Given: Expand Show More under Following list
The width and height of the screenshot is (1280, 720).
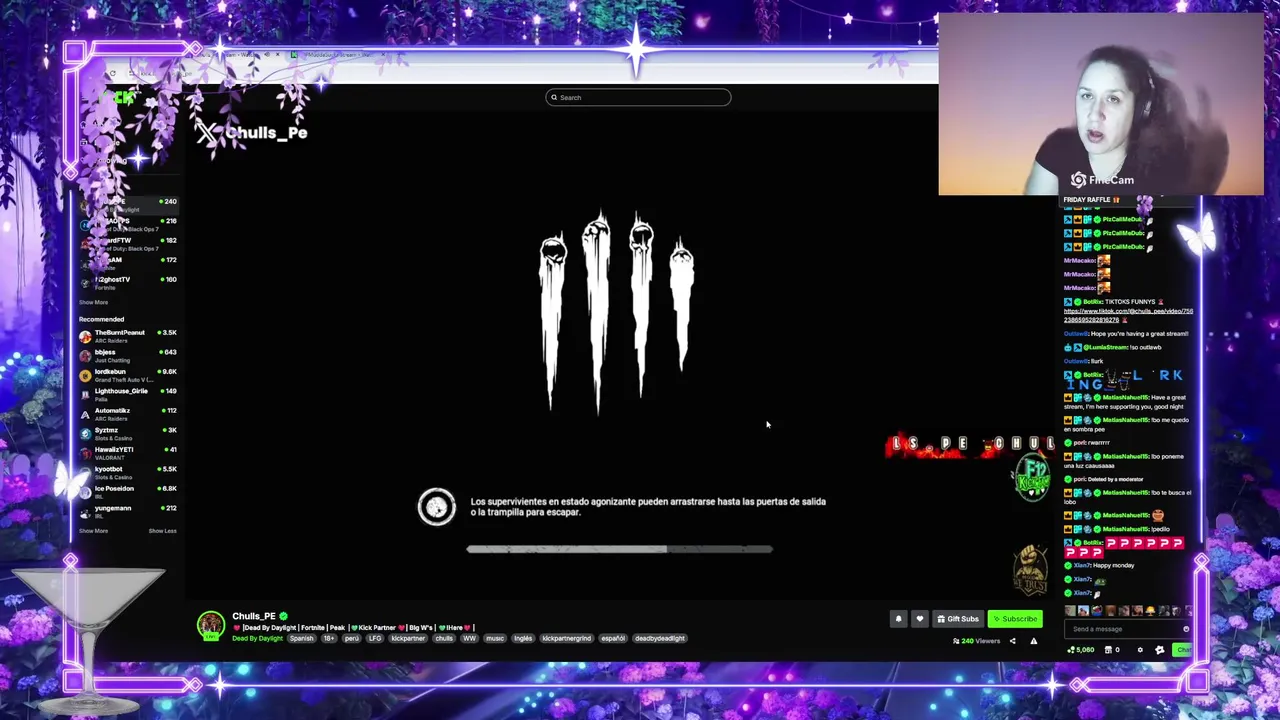Looking at the screenshot, I should [93, 302].
